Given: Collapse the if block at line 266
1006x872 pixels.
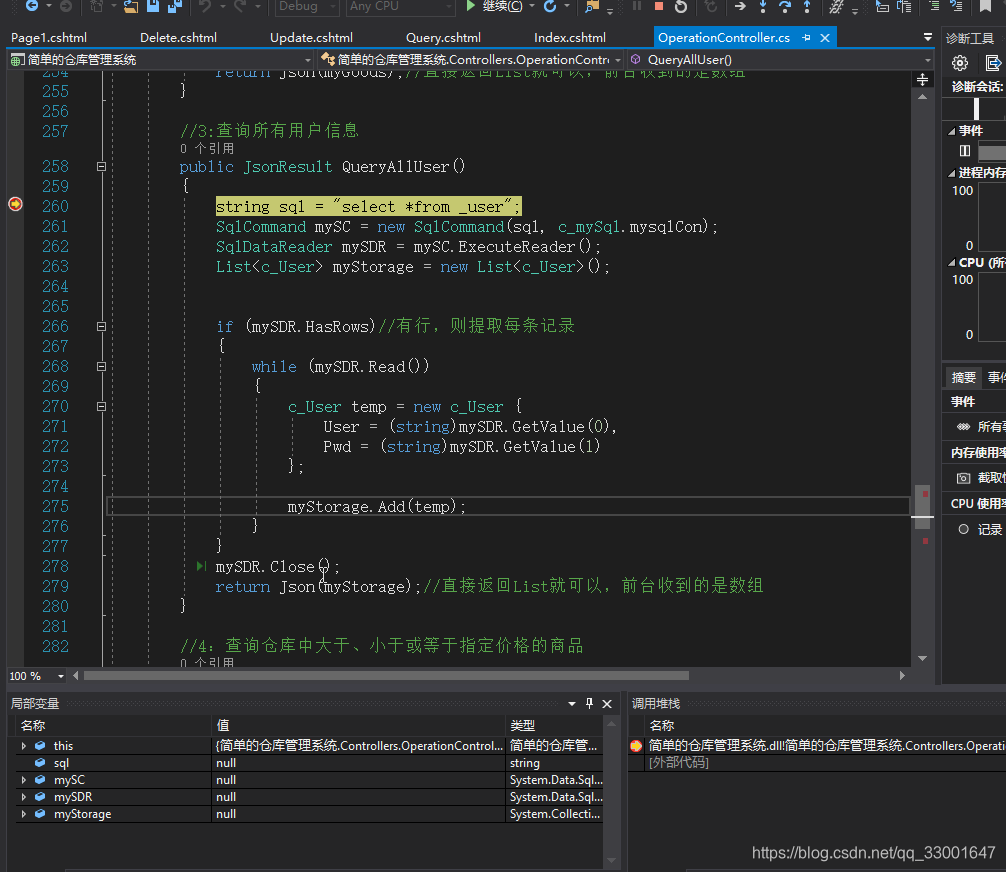Looking at the screenshot, I should pos(101,327).
